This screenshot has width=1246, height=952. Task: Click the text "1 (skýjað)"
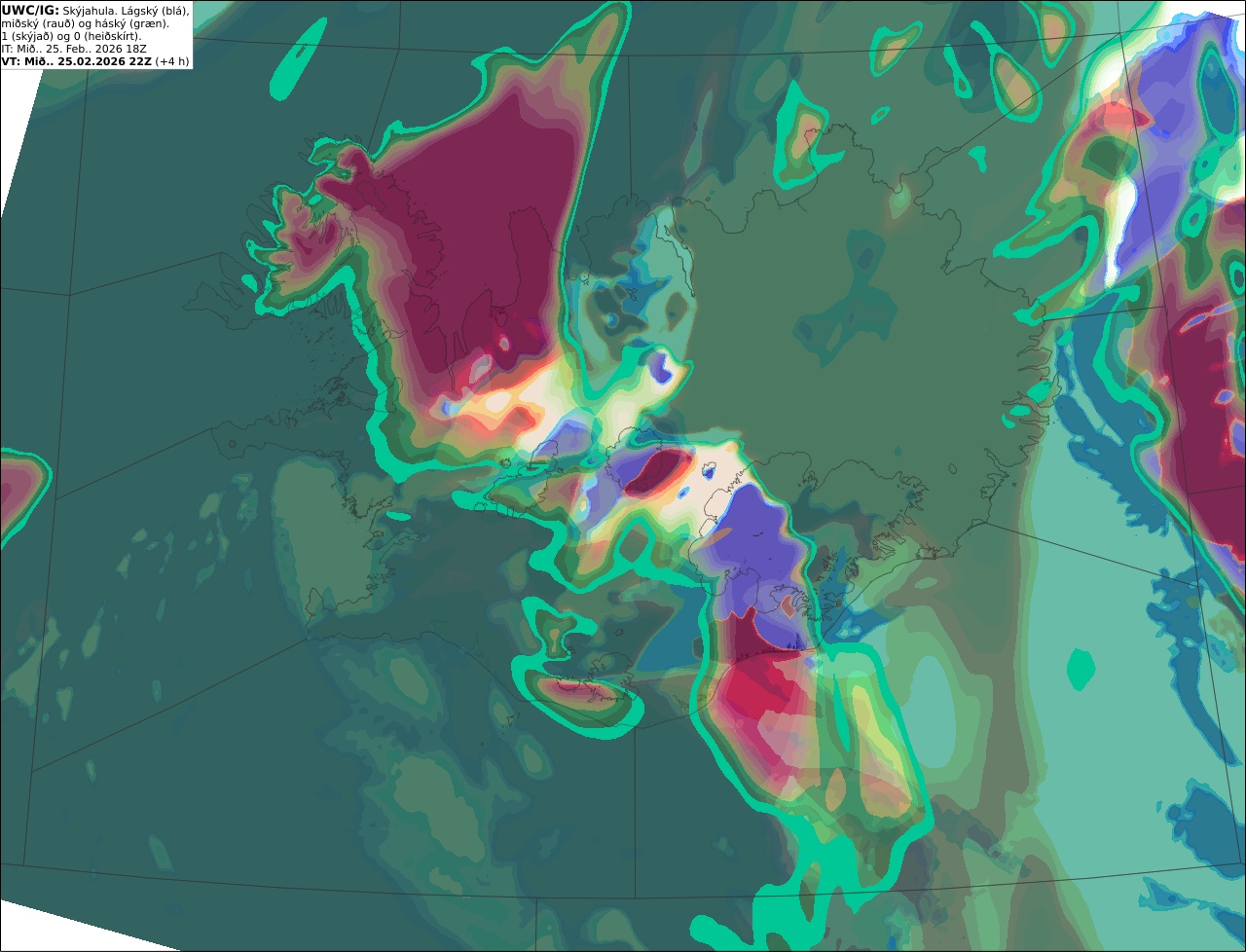pos(27,36)
